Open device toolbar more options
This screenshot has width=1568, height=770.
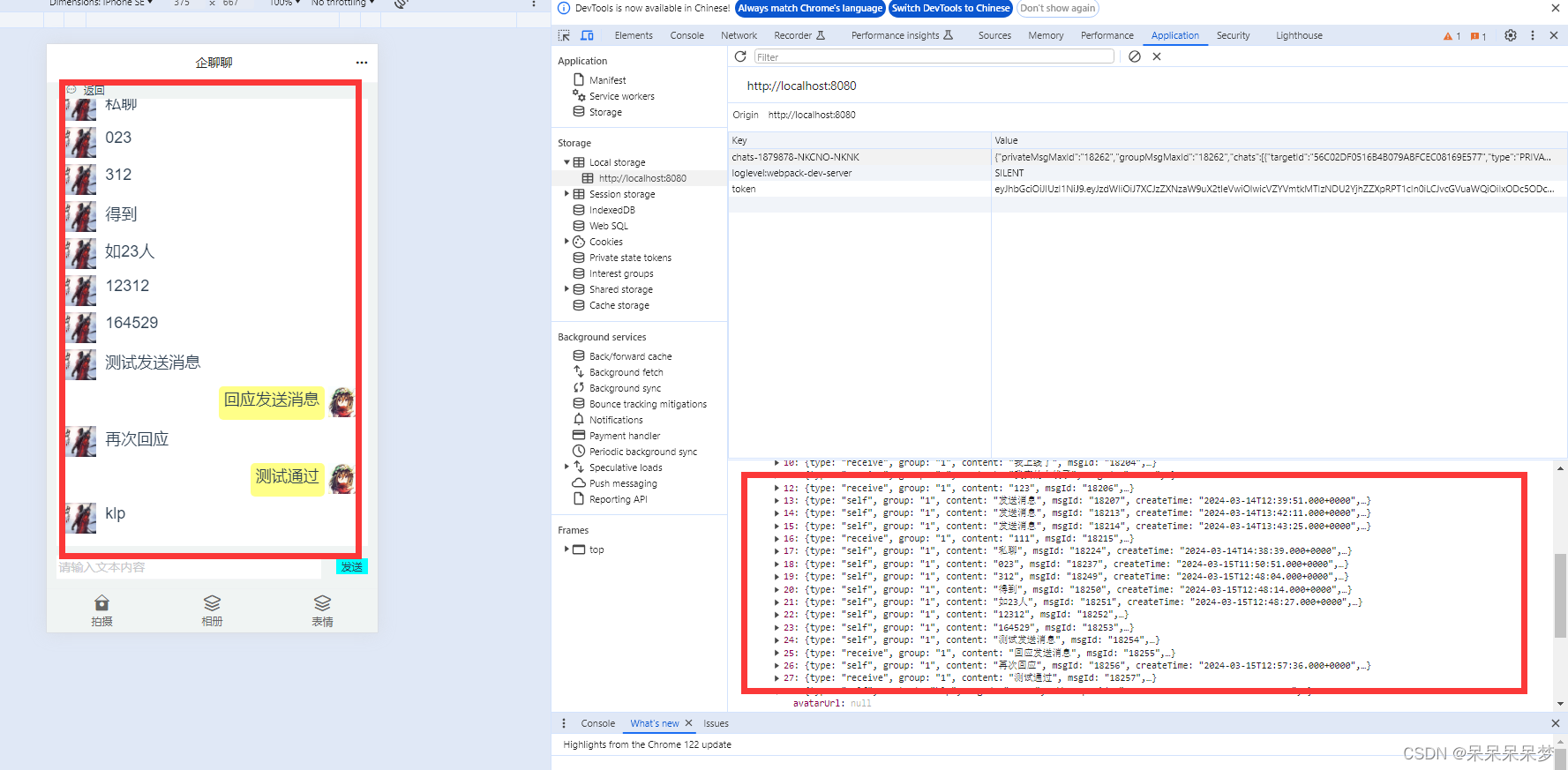point(534,4)
